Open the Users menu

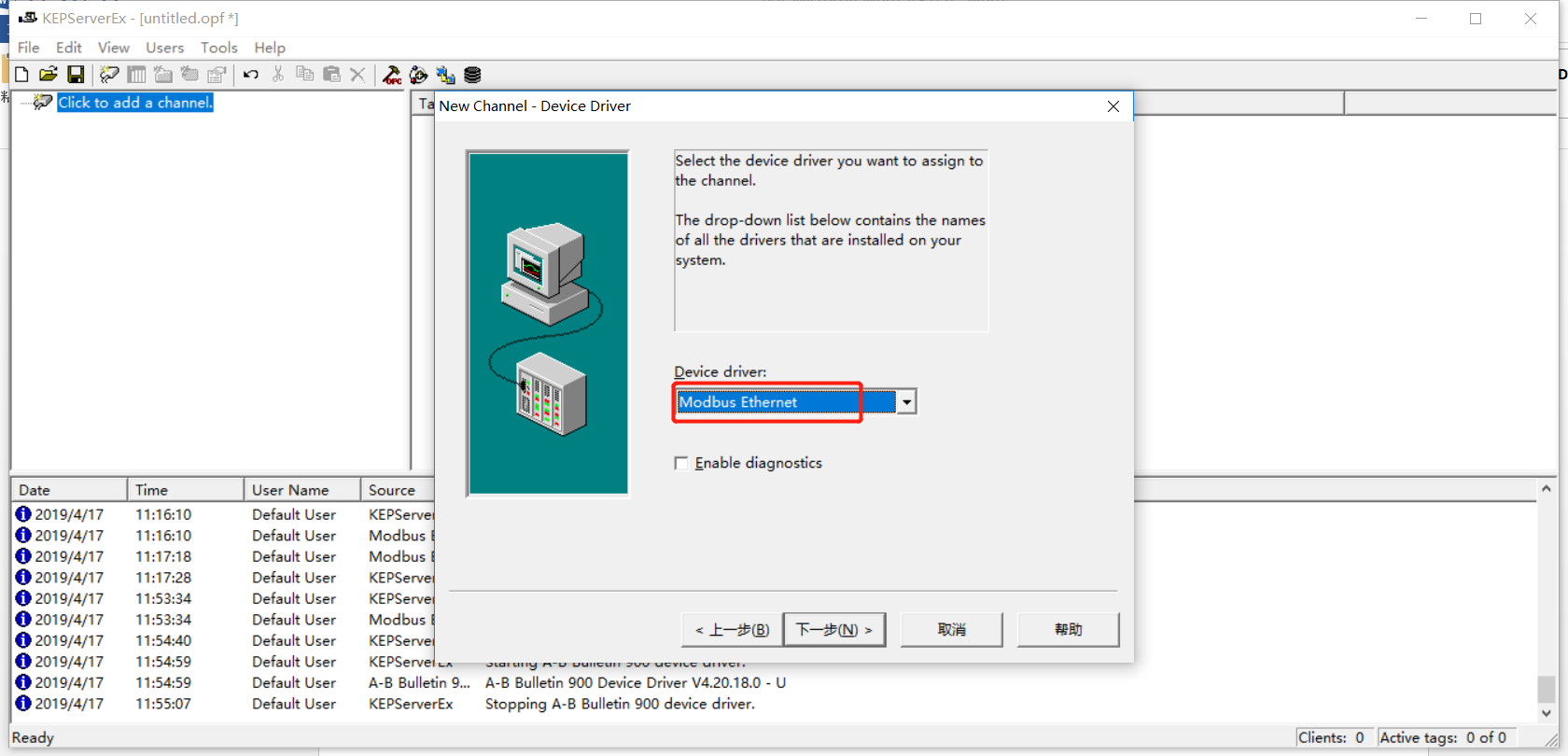click(x=164, y=48)
